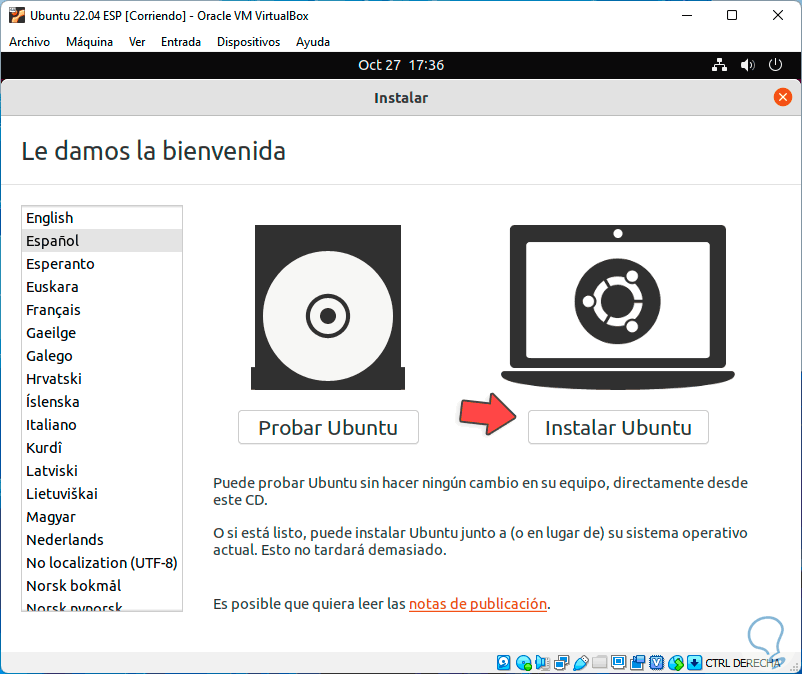Click the USB devices status icon
The height and width of the screenshot is (674, 802).
point(581,663)
